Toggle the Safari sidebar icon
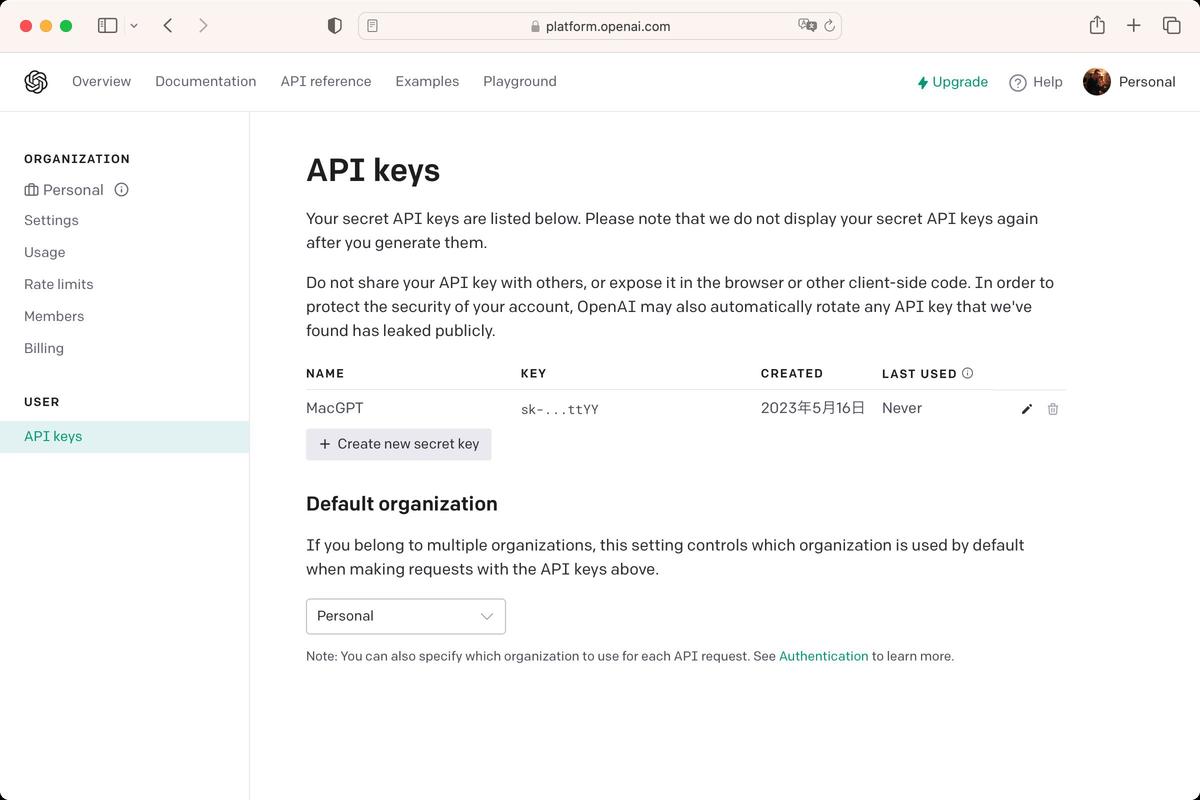 [x=107, y=26]
